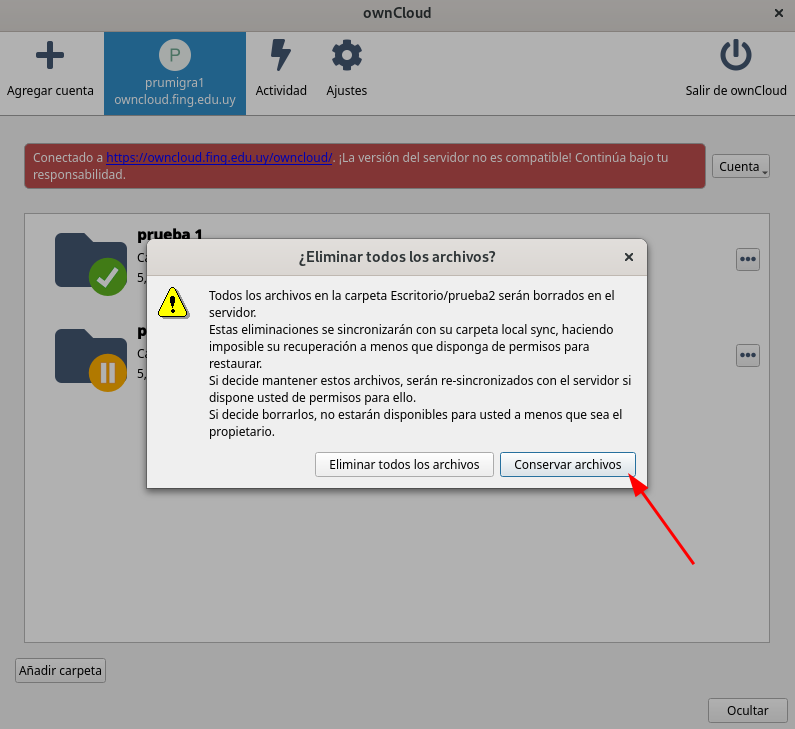Choose Conservar archivos
795x729 pixels.
(x=567, y=464)
